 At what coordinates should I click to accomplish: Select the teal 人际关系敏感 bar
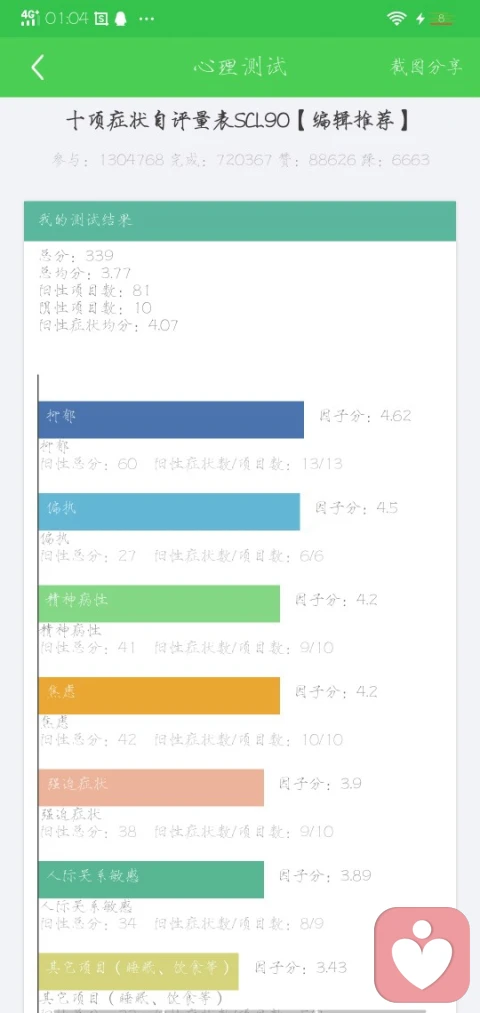pyautogui.click(x=151, y=879)
